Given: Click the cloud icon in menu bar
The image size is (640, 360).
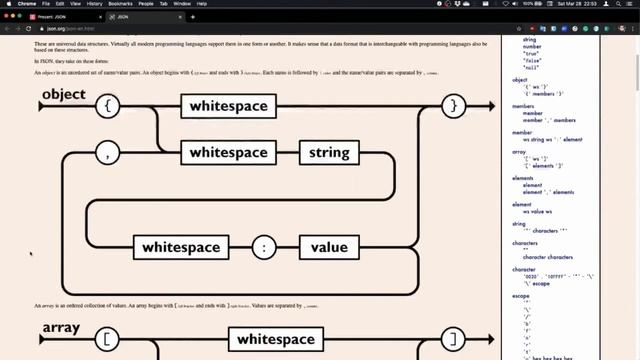Looking at the screenshot, I should point(466,4).
